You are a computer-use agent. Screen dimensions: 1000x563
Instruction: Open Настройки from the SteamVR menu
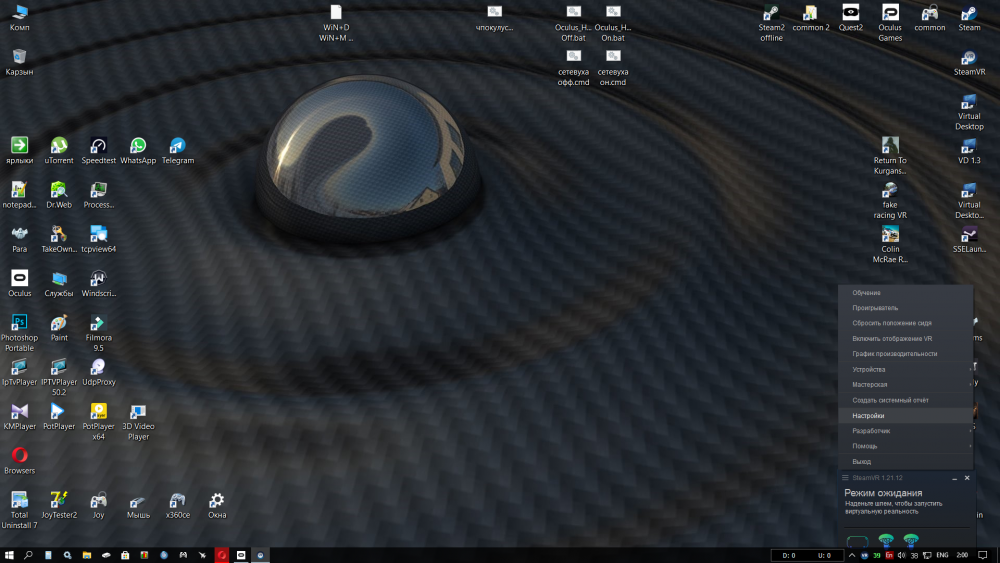point(906,416)
